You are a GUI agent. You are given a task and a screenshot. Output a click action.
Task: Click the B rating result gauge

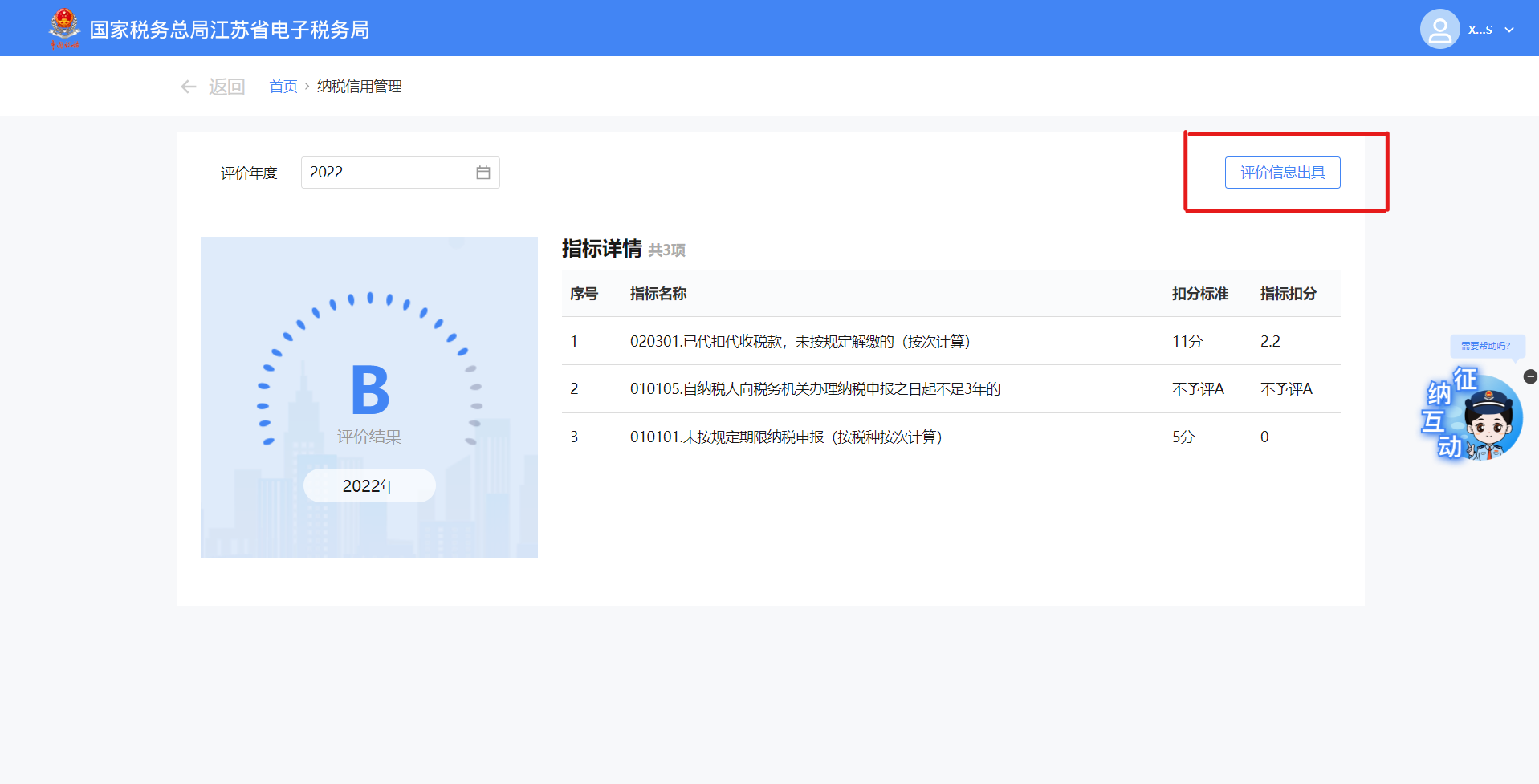tap(369, 391)
